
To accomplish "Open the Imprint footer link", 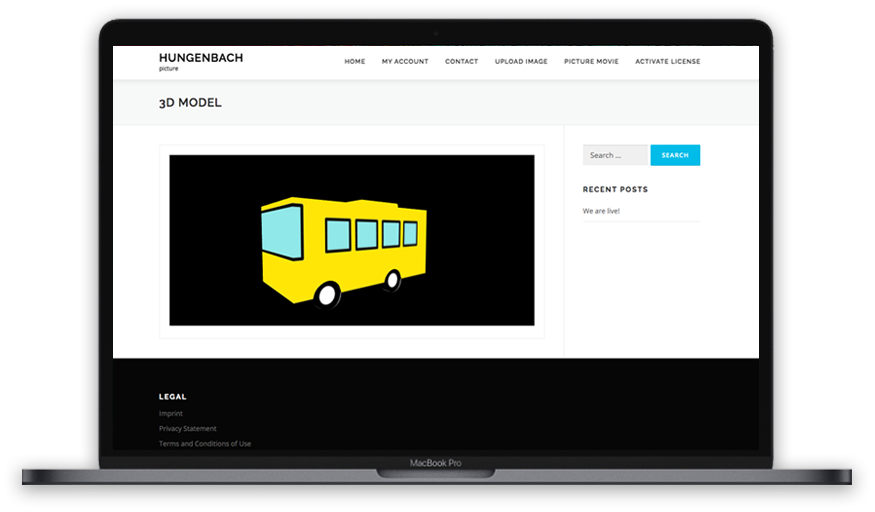I will point(170,413).
